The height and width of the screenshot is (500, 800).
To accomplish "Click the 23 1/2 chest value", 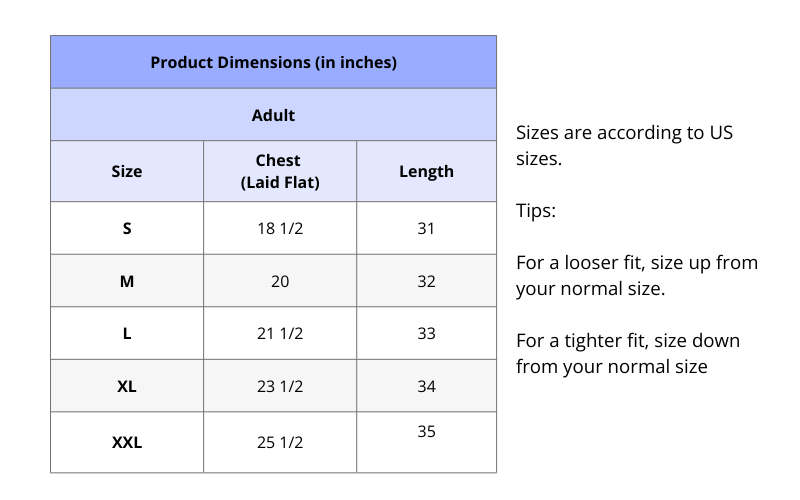I will [x=279, y=386].
